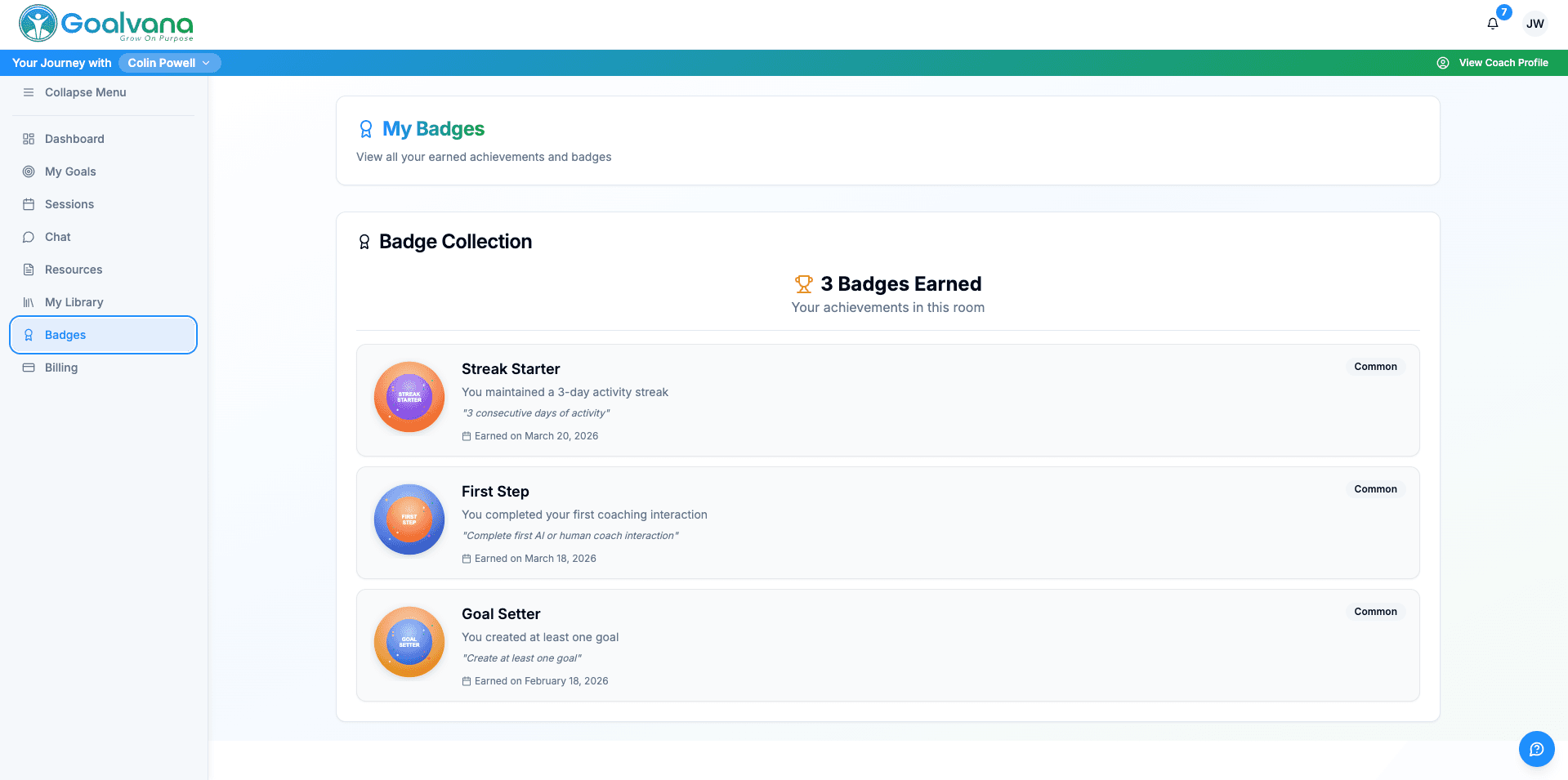Open the chat help bubble button
This screenshot has height=780, width=1568.
[x=1536, y=749]
